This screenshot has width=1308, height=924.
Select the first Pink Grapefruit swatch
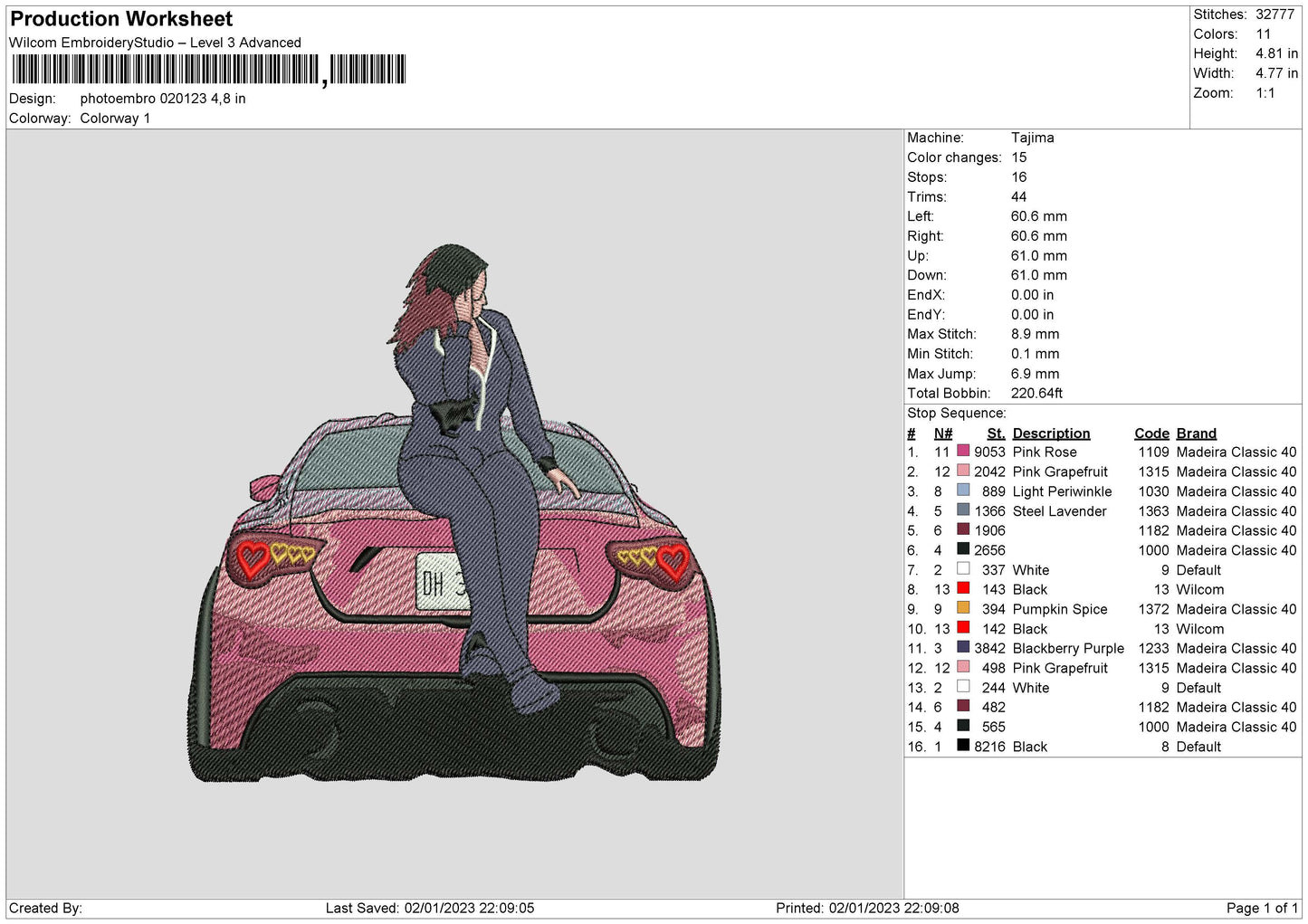[963, 471]
